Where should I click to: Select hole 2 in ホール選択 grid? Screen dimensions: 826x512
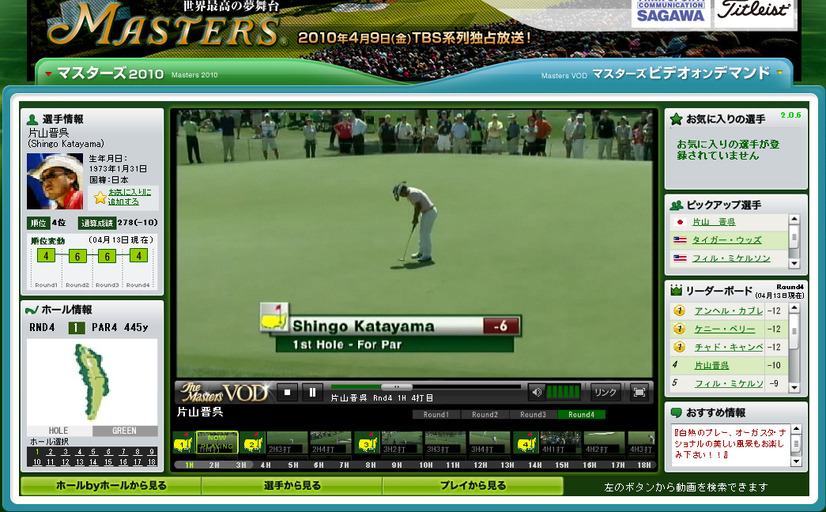point(51,452)
